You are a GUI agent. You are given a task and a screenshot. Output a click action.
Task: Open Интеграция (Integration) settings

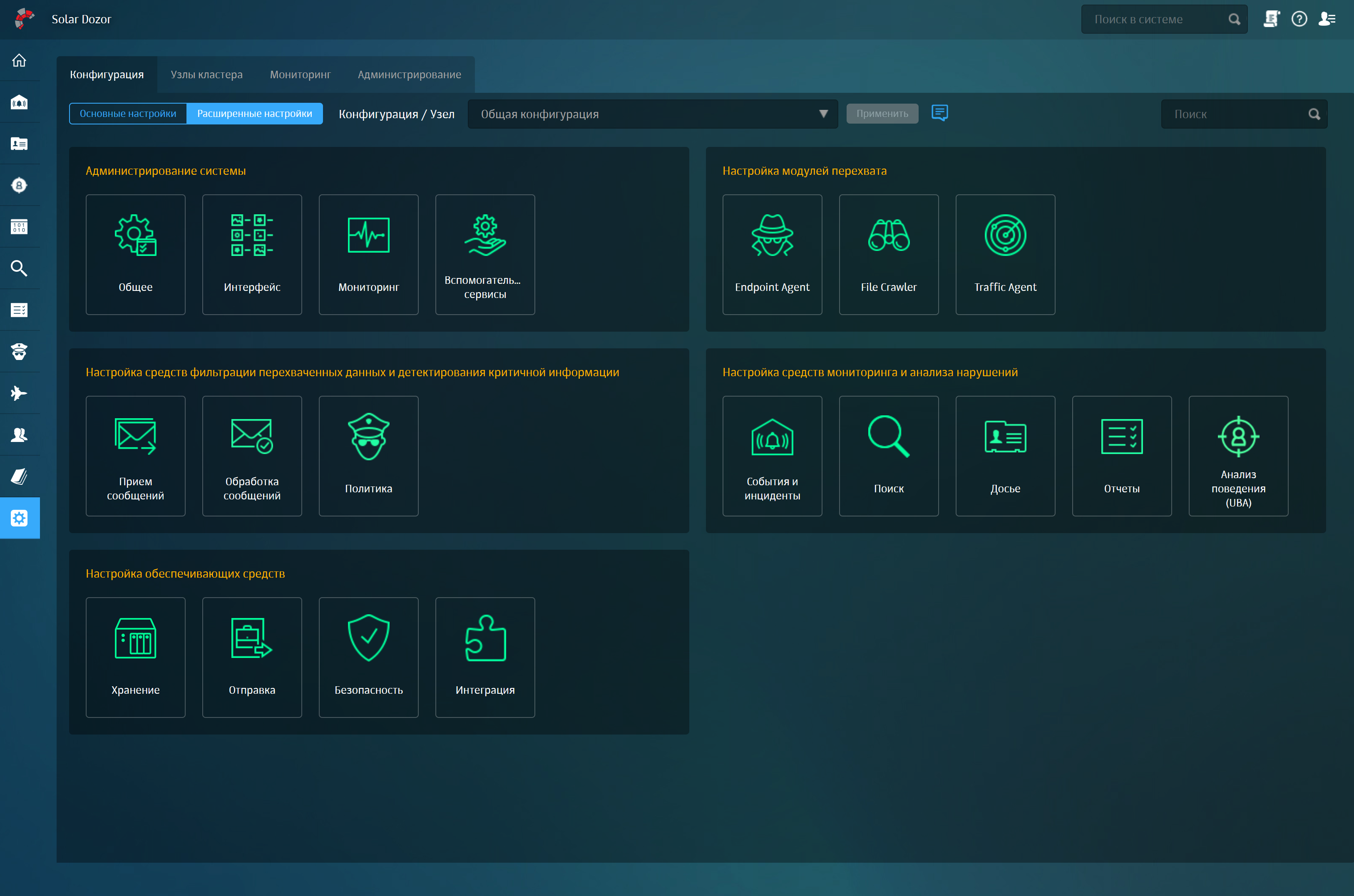484,655
